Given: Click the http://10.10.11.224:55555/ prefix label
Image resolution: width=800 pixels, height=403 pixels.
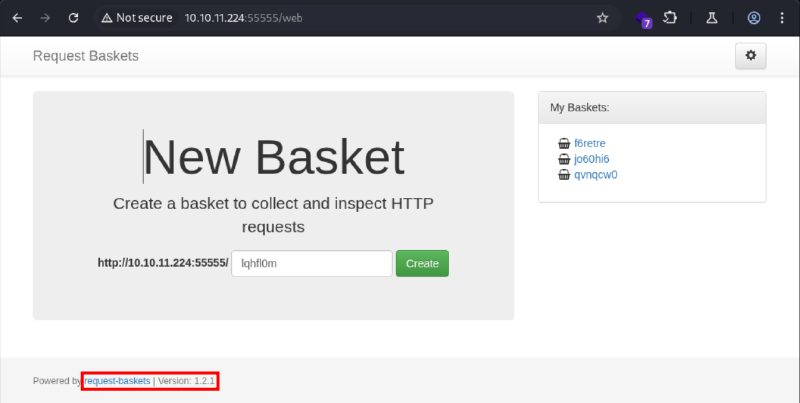Looking at the screenshot, I should point(163,263).
